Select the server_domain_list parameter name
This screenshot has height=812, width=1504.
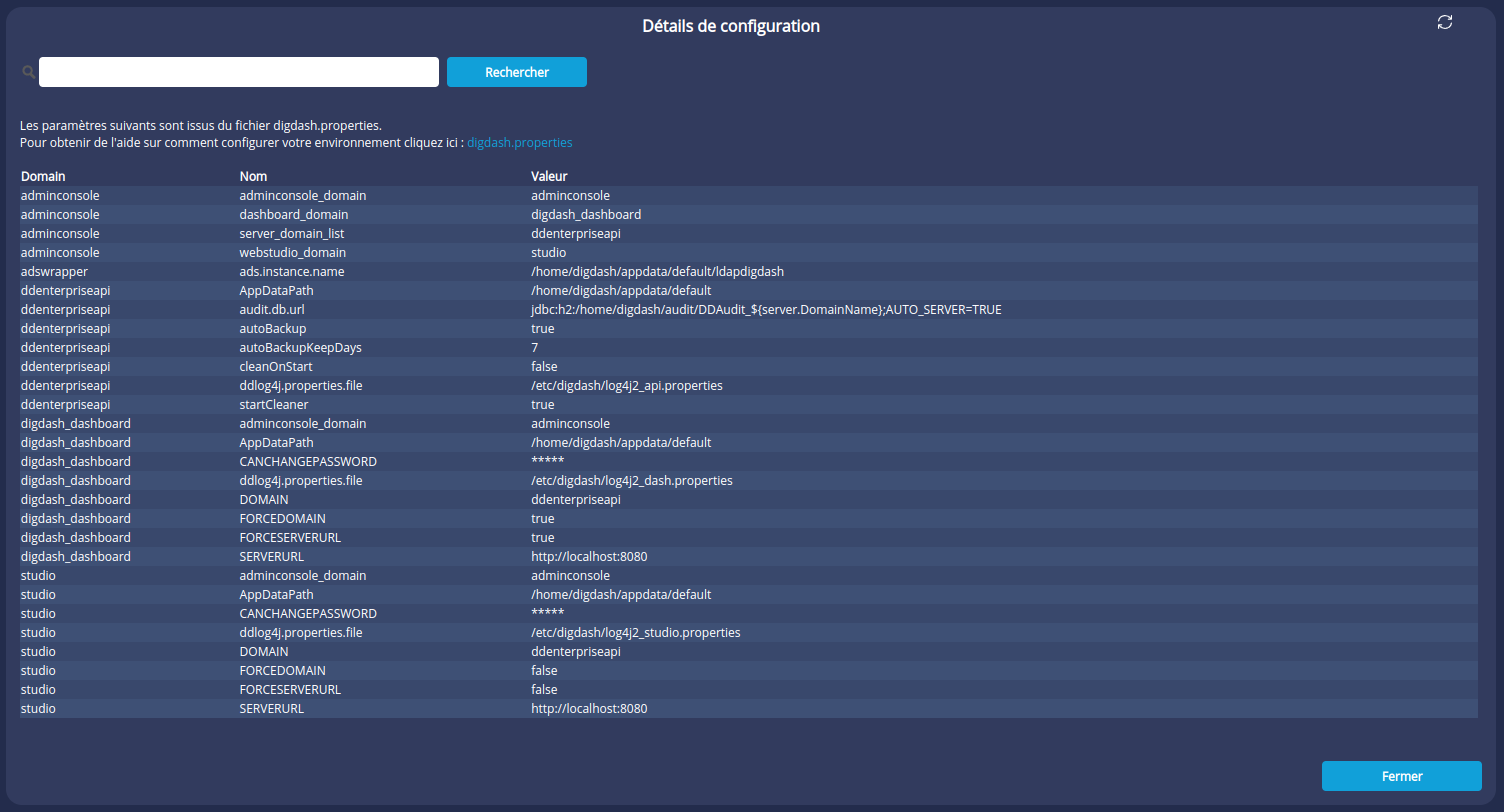(292, 234)
